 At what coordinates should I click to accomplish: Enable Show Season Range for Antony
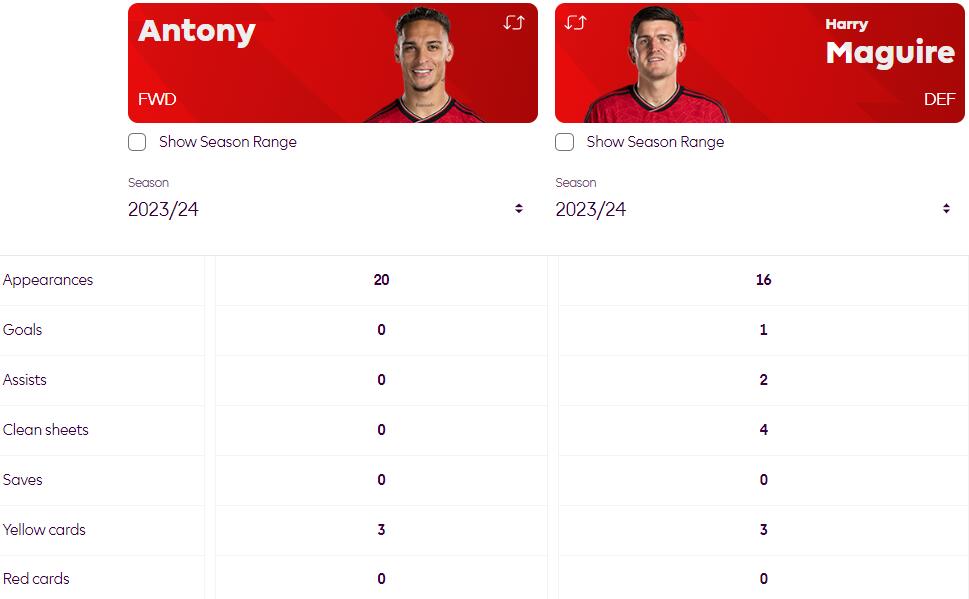tap(138, 142)
